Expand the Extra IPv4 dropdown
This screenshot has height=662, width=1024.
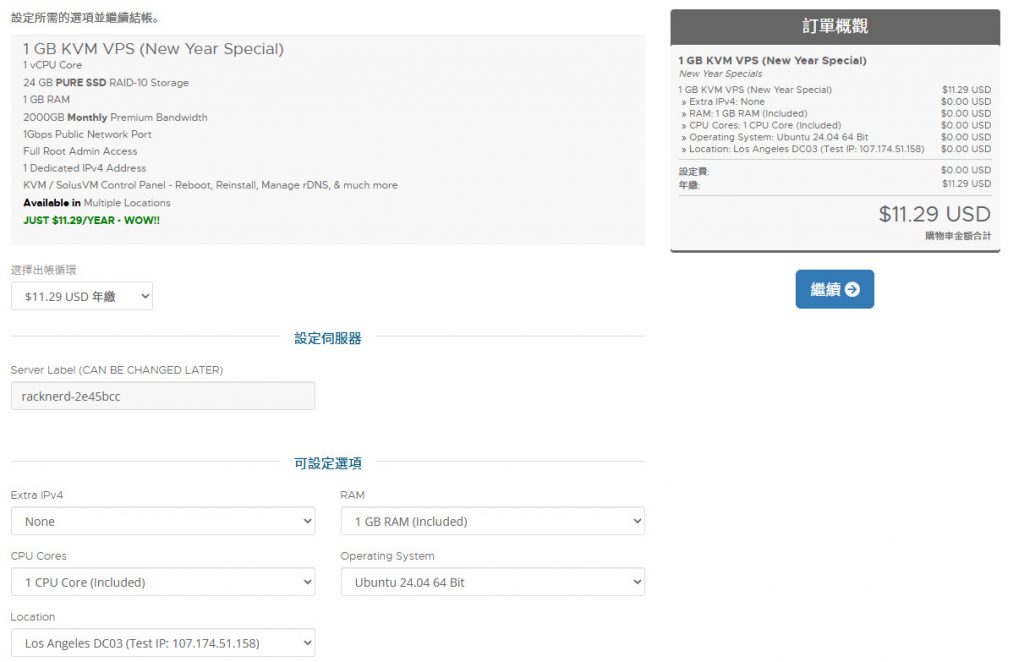click(162, 521)
